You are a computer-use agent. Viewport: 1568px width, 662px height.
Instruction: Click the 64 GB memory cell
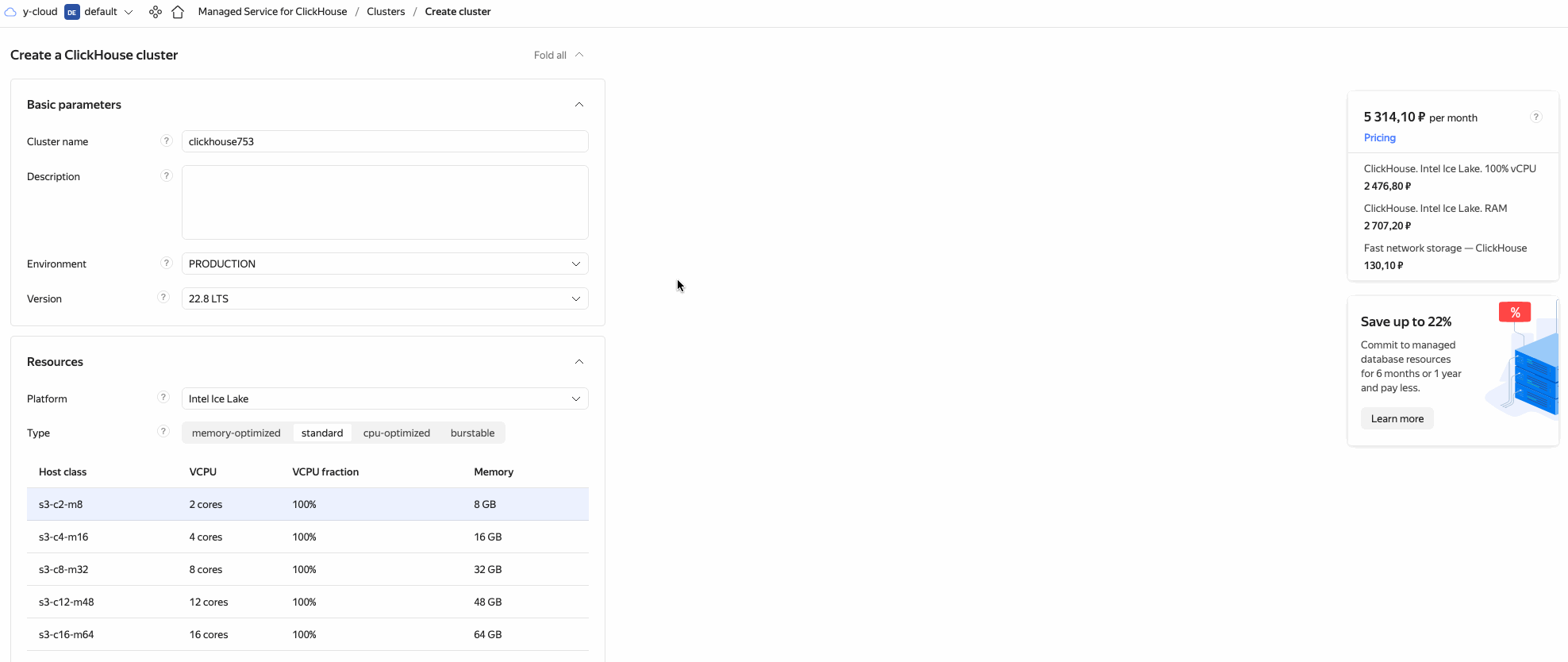[x=488, y=634]
